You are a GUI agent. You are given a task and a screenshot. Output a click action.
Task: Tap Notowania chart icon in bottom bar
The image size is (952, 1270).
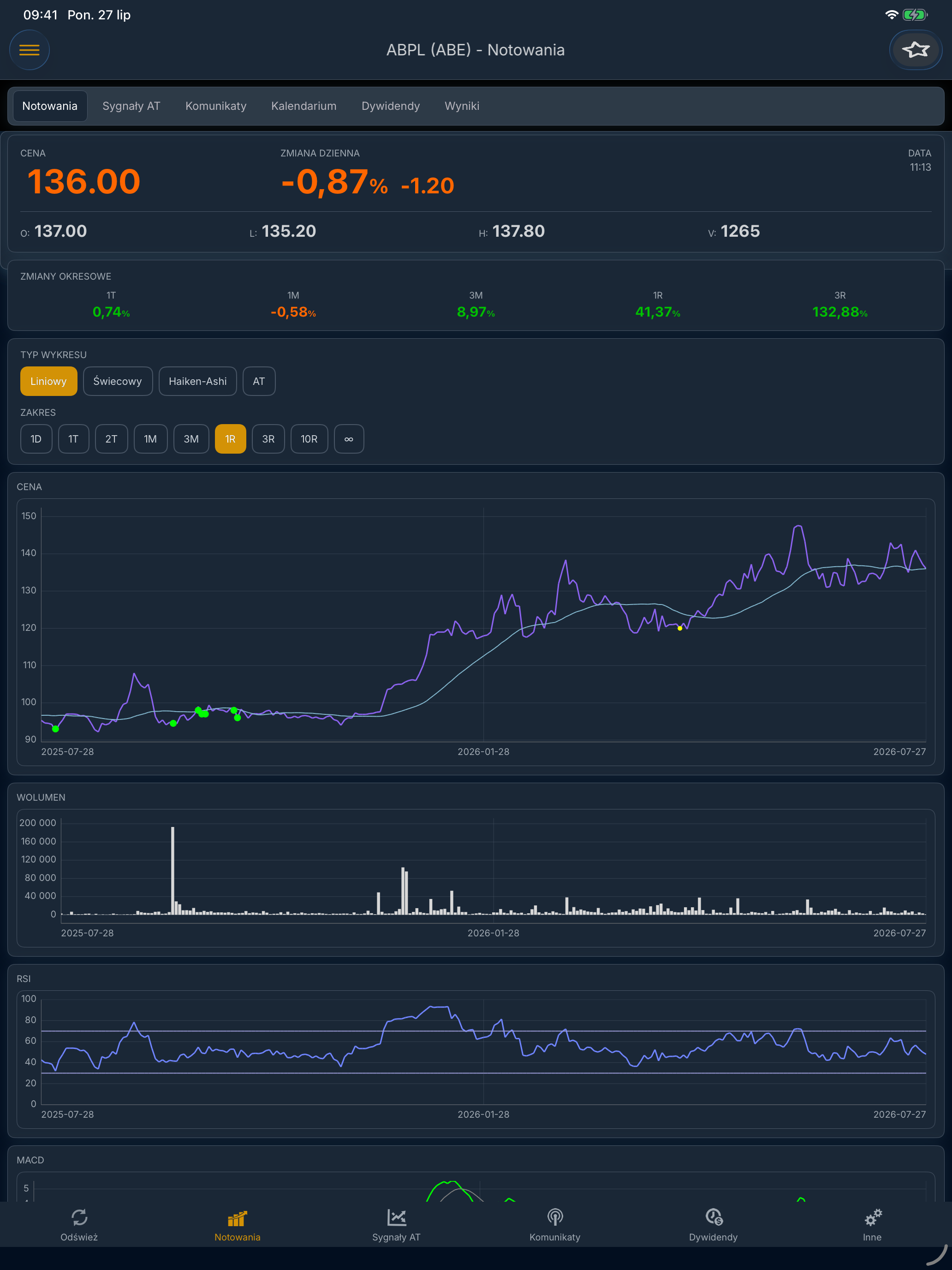[237, 1218]
